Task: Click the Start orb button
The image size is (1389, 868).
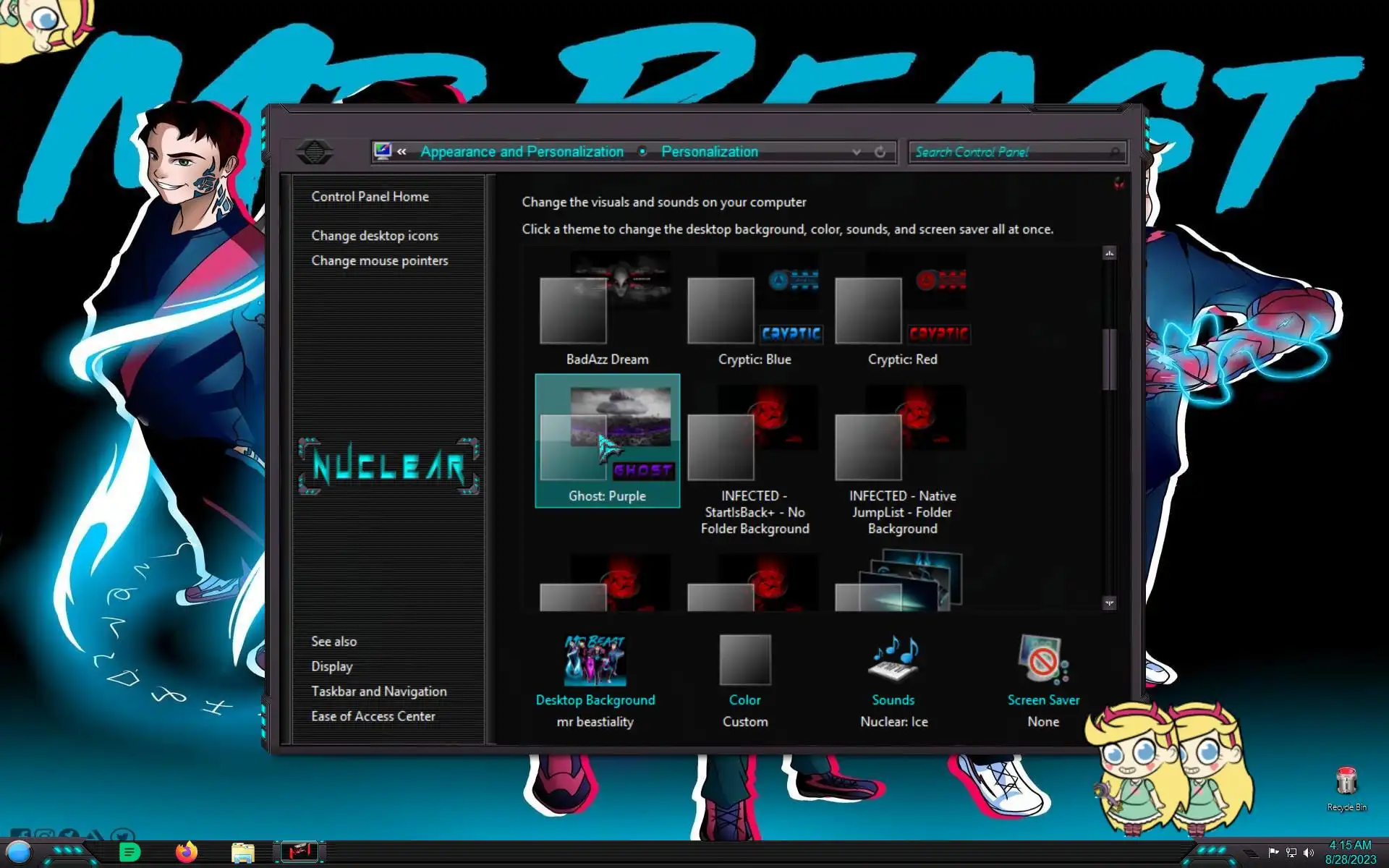Action: 20,852
